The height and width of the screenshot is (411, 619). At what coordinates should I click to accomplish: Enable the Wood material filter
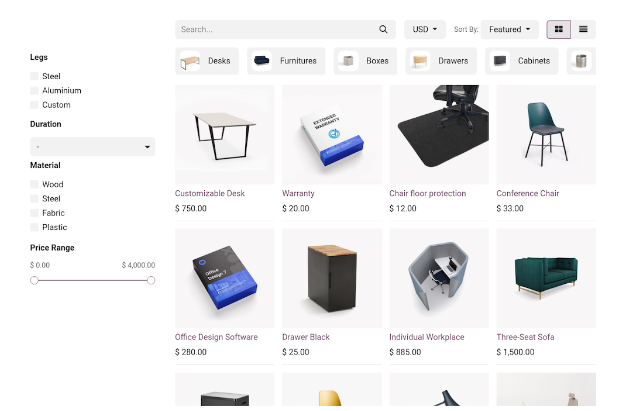34,184
